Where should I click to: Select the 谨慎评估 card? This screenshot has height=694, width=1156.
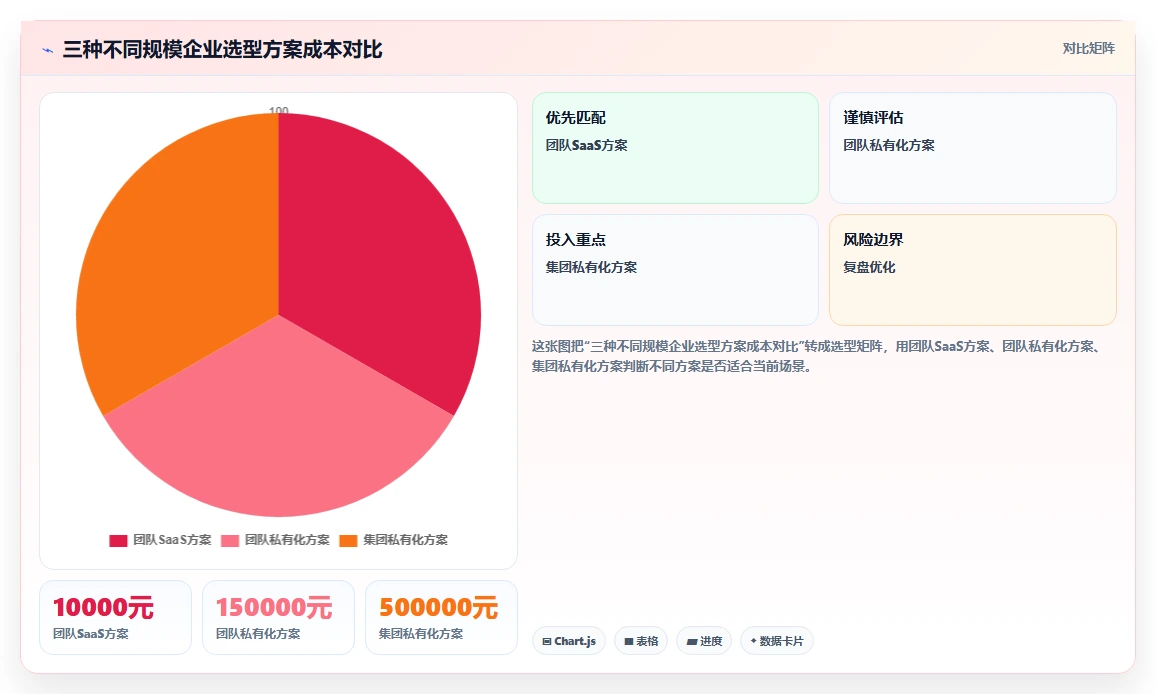pyautogui.click(x=972, y=148)
